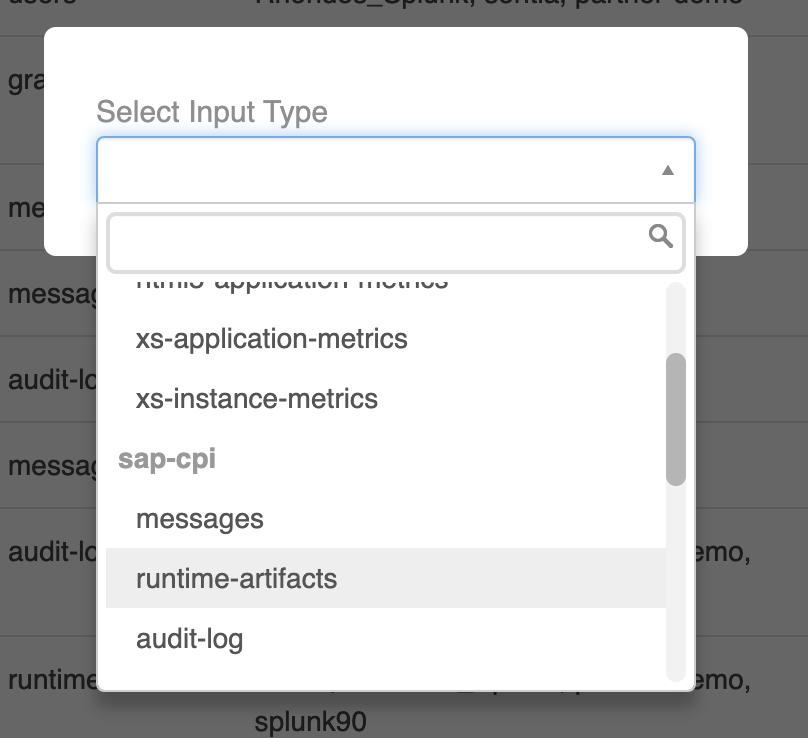Click the dropdown list scrollbar thumb

pos(676,418)
